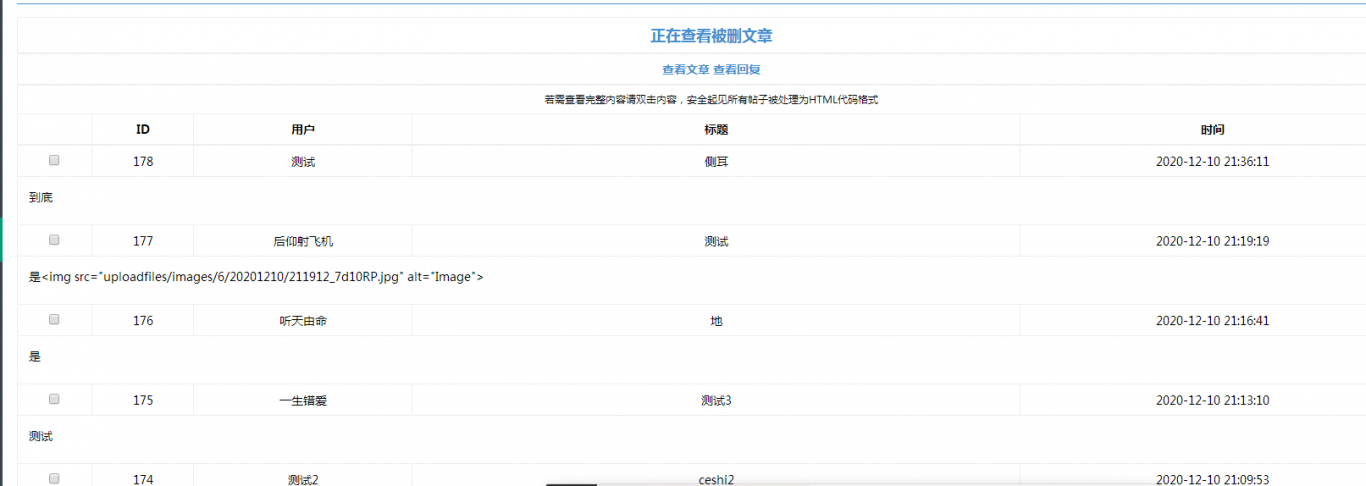
Task: Click the title 地
Action: 716,321
